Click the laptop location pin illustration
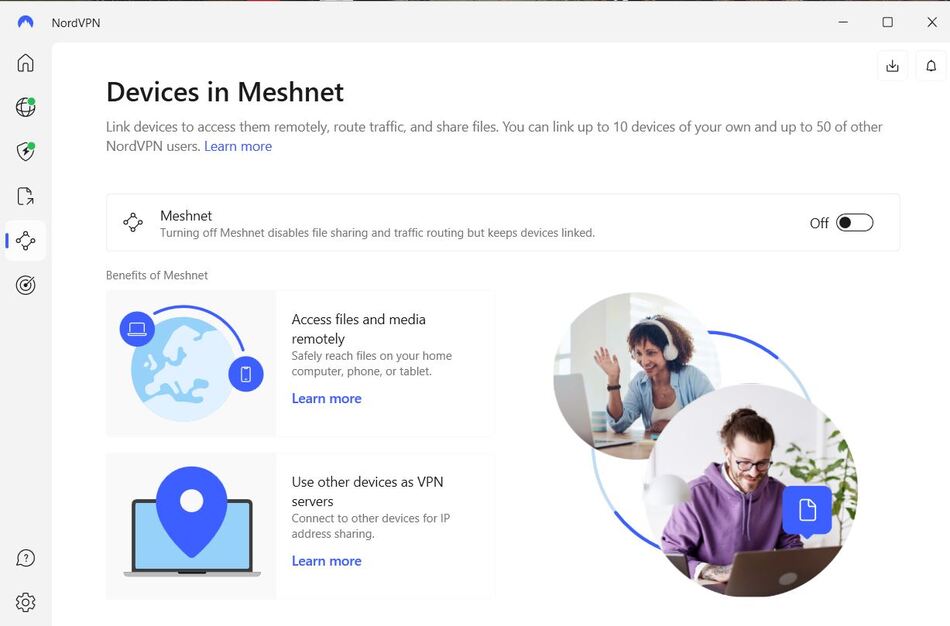 pyautogui.click(x=191, y=526)
